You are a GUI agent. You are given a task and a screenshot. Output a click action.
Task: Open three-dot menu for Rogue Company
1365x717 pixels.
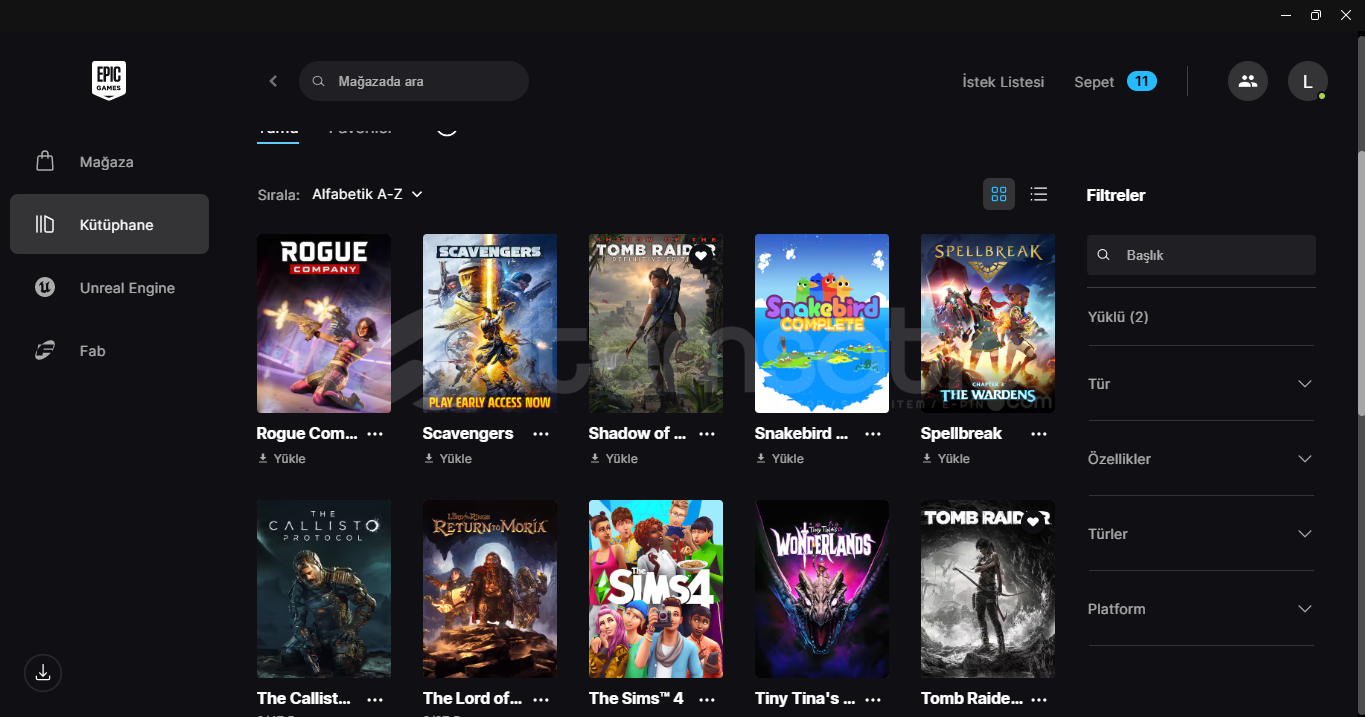[x=375, y=434]
